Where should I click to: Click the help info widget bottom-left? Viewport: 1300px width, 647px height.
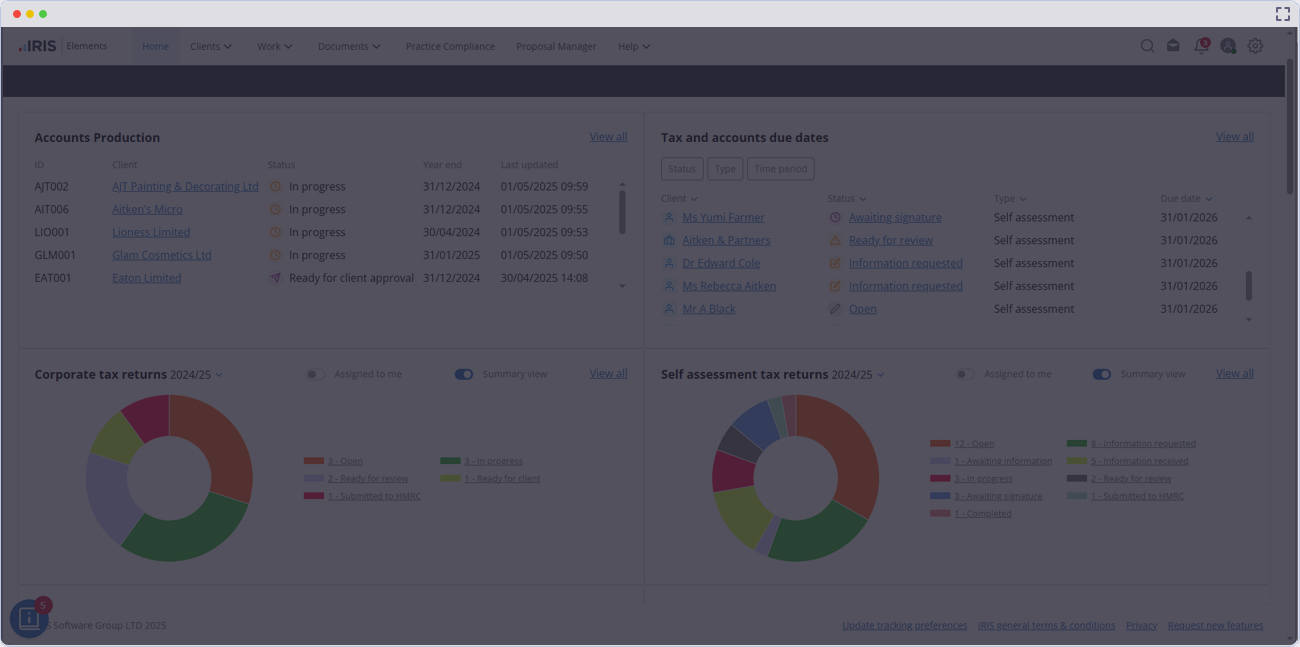click(x=28, y=618)
